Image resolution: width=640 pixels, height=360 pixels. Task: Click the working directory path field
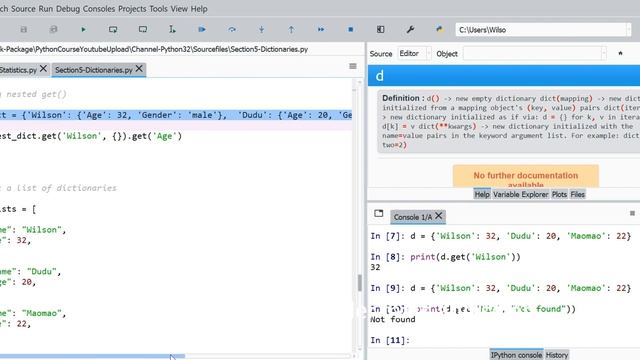click(x=541, y=29)
